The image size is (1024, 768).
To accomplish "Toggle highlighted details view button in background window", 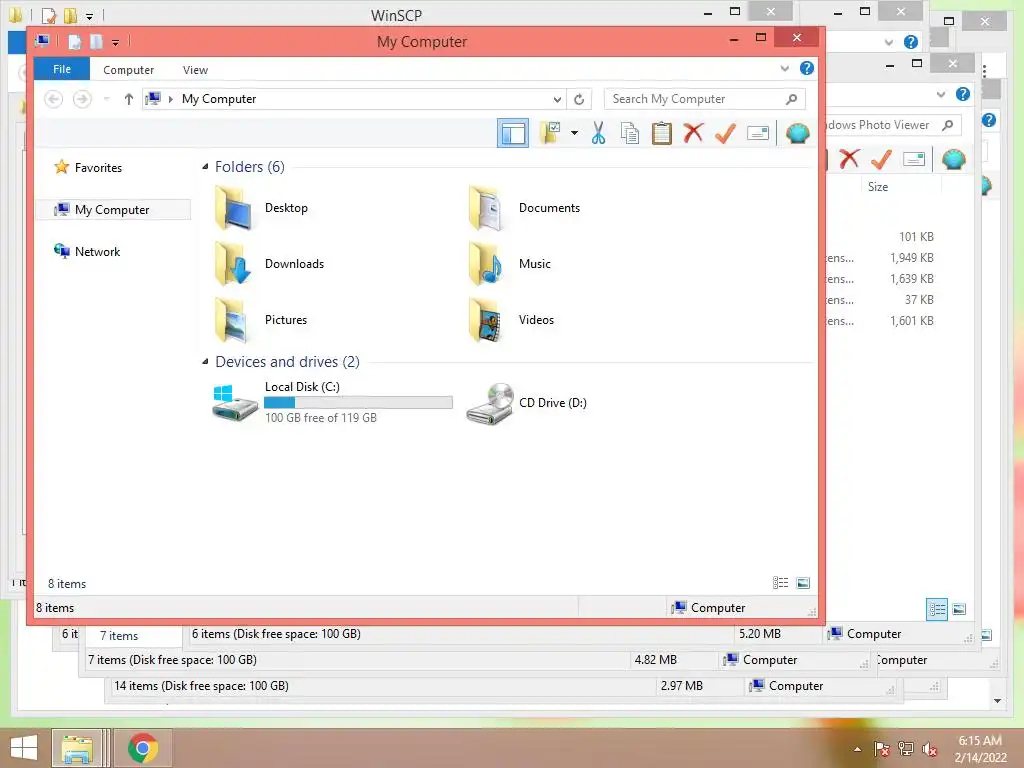I will 936,609.
